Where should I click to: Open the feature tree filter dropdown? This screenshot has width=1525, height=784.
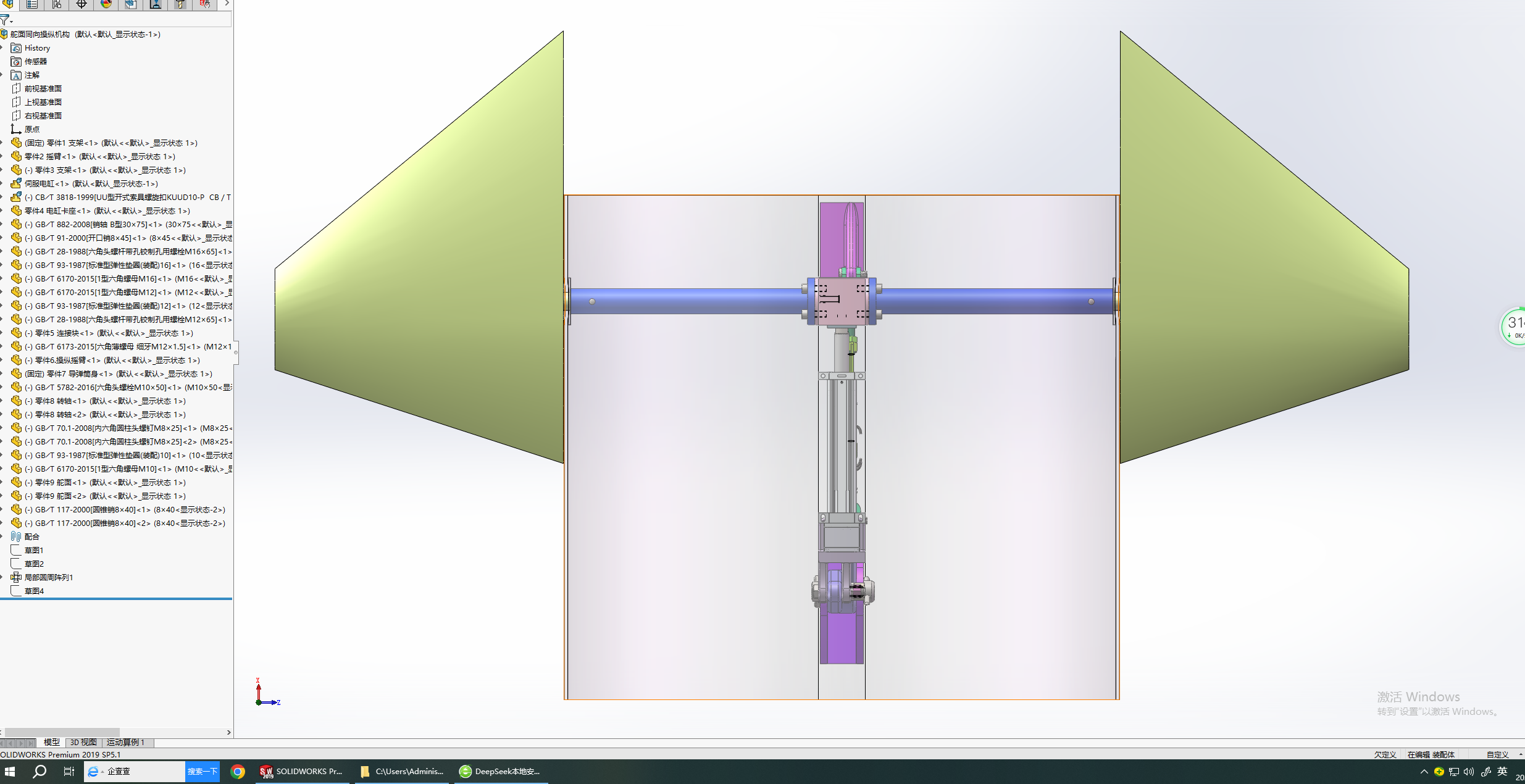[6, 20]
